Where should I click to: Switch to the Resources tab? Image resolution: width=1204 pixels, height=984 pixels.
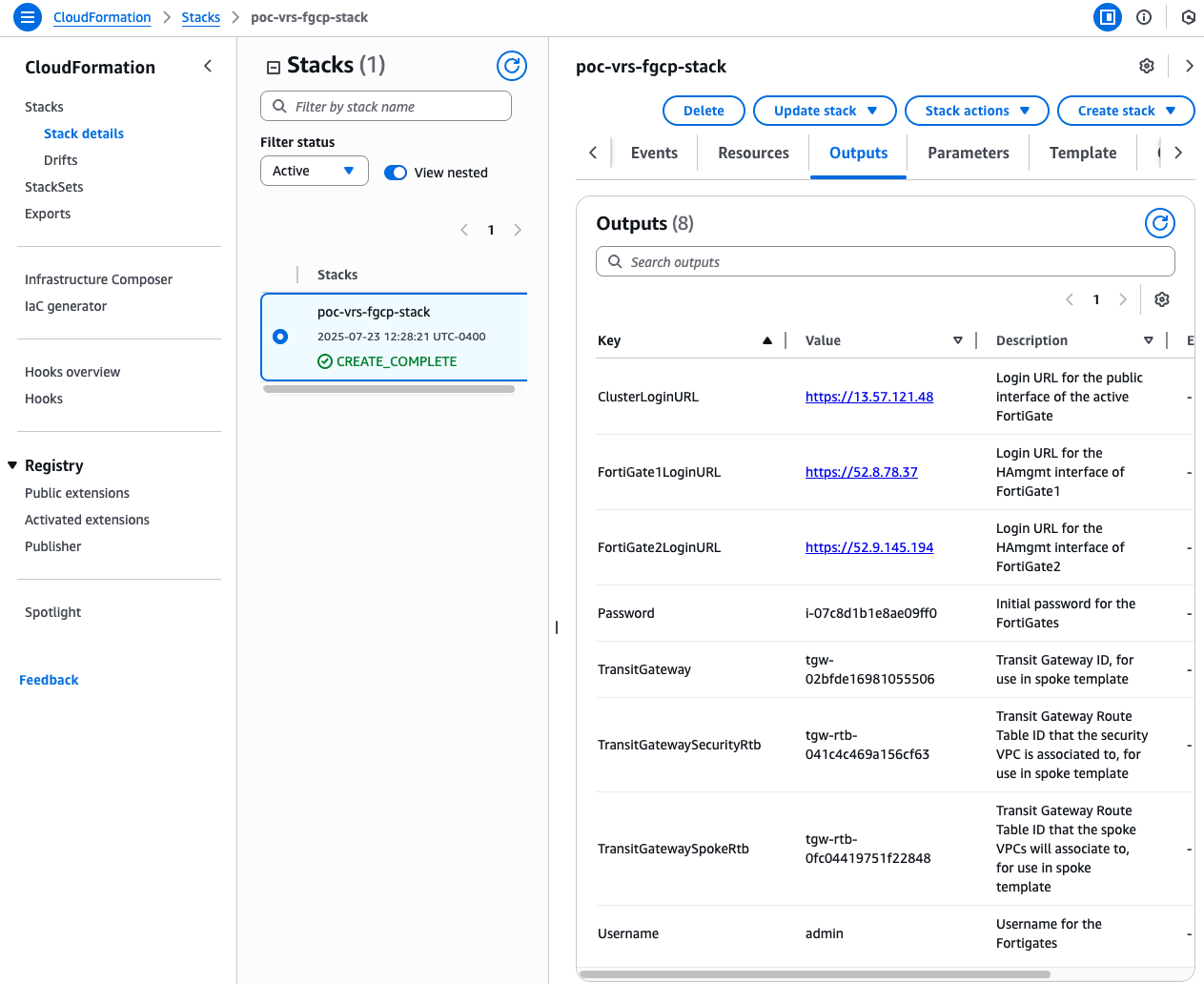pyautogui.click(x=753, y=153)
